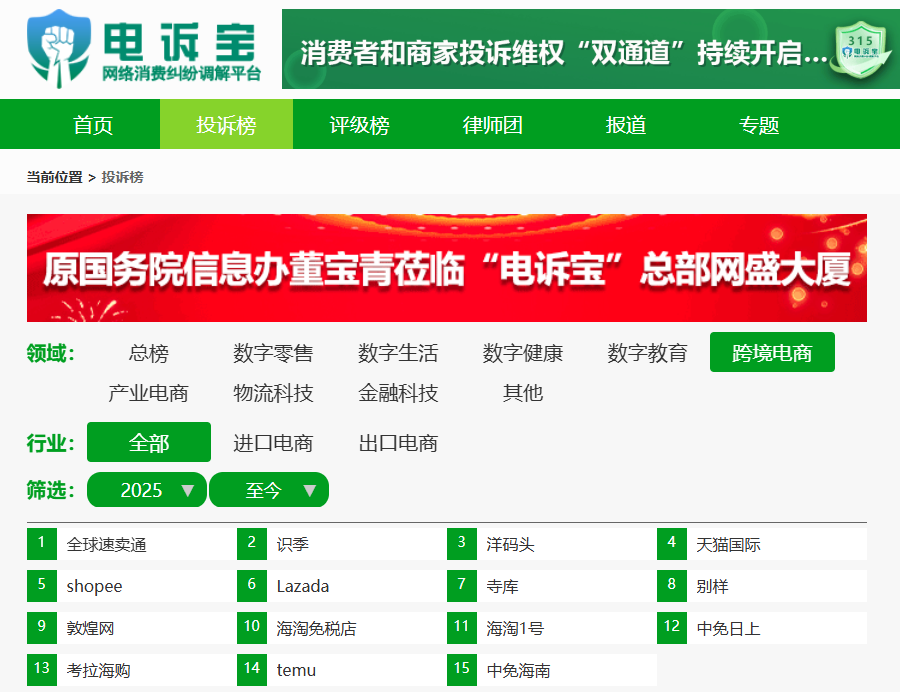This screenshot has width=900, height=692.
Task: Click the 电诉宝 fist shield logo
Action: [x=59, y=49]
